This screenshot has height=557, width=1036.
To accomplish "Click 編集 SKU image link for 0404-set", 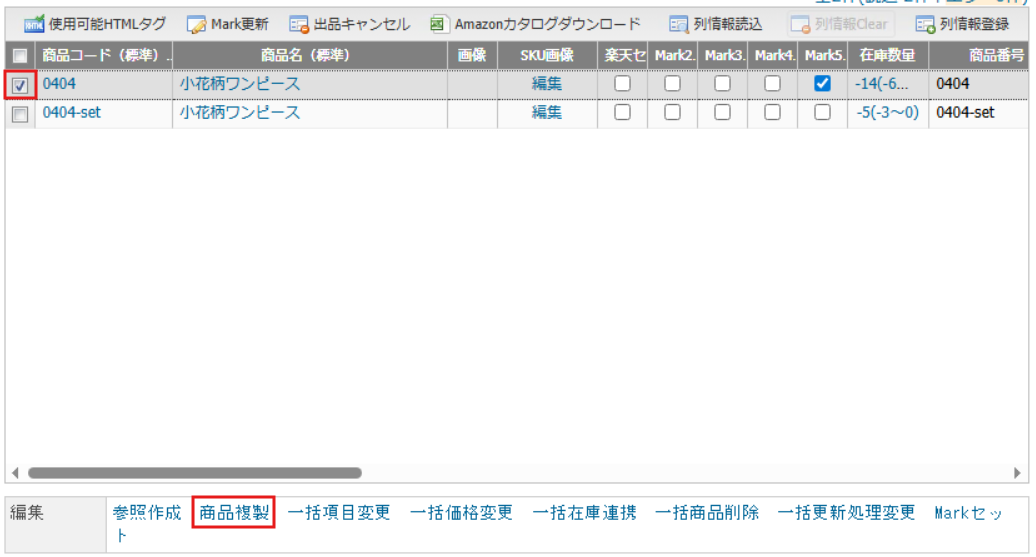I will (x=547, y=112).
